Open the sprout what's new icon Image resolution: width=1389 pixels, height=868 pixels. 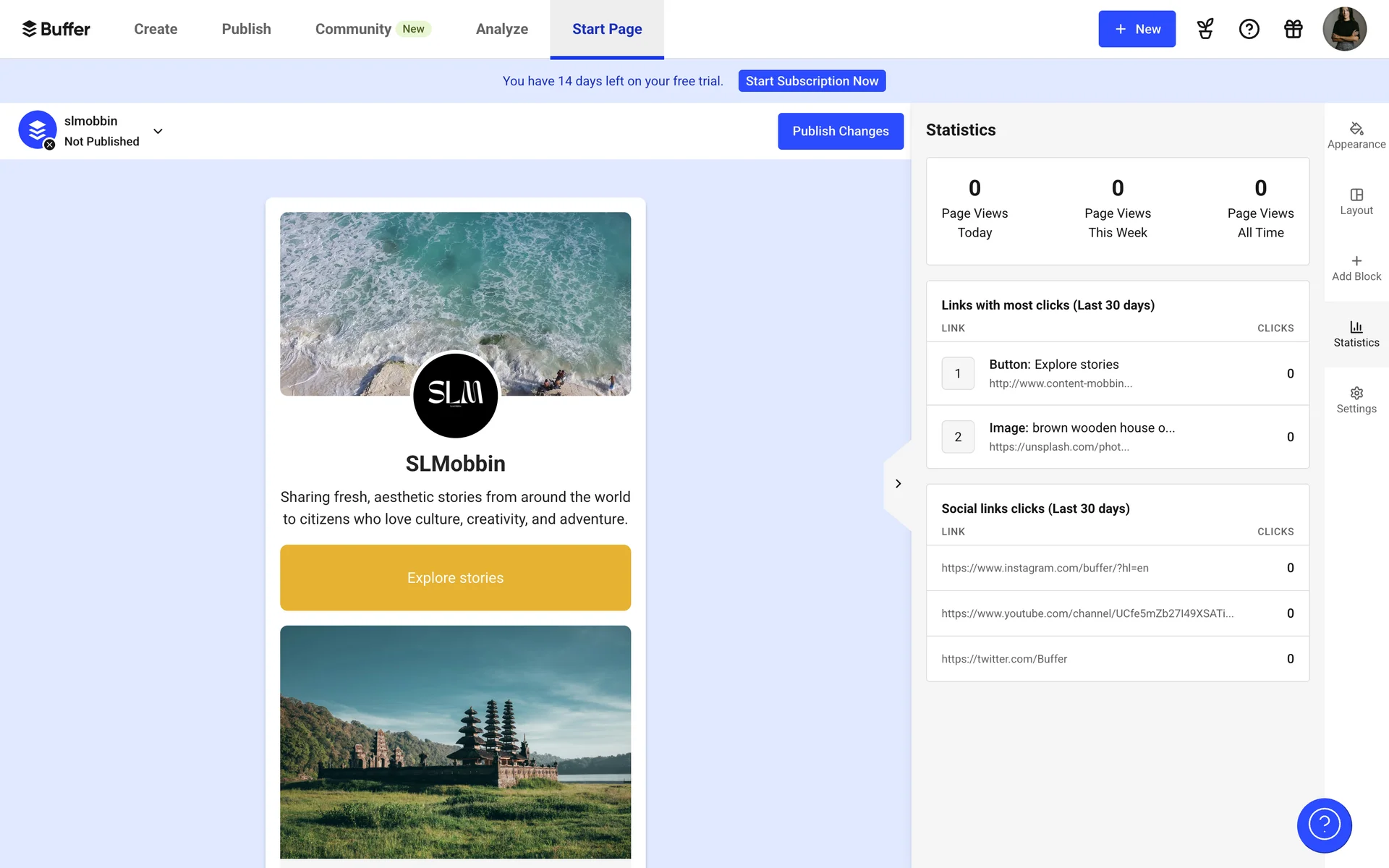point(1205,29)
